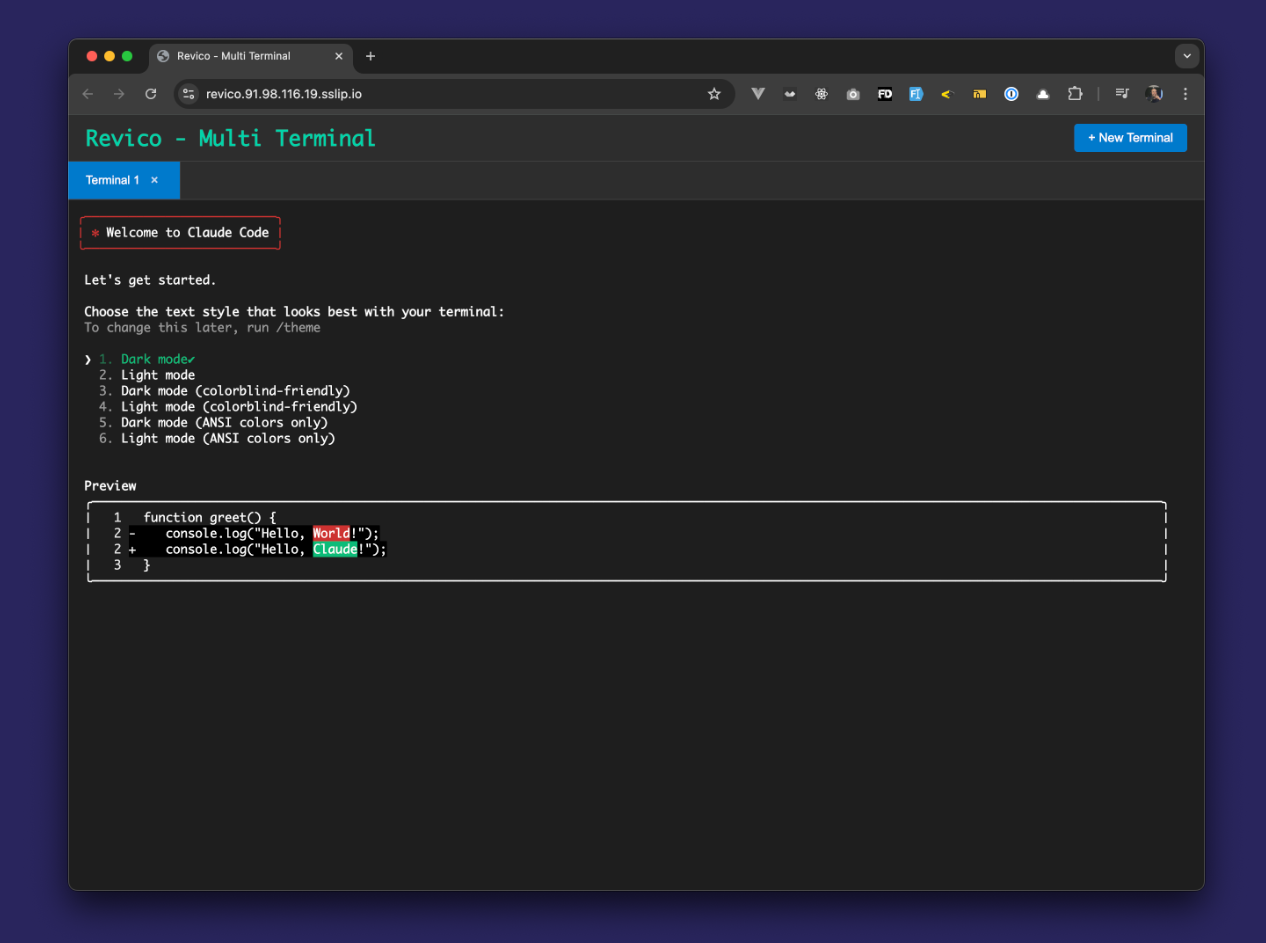Click the Preview label
Image resolution: width=1266 pixels, height=943 pixels.
point(110,486)
